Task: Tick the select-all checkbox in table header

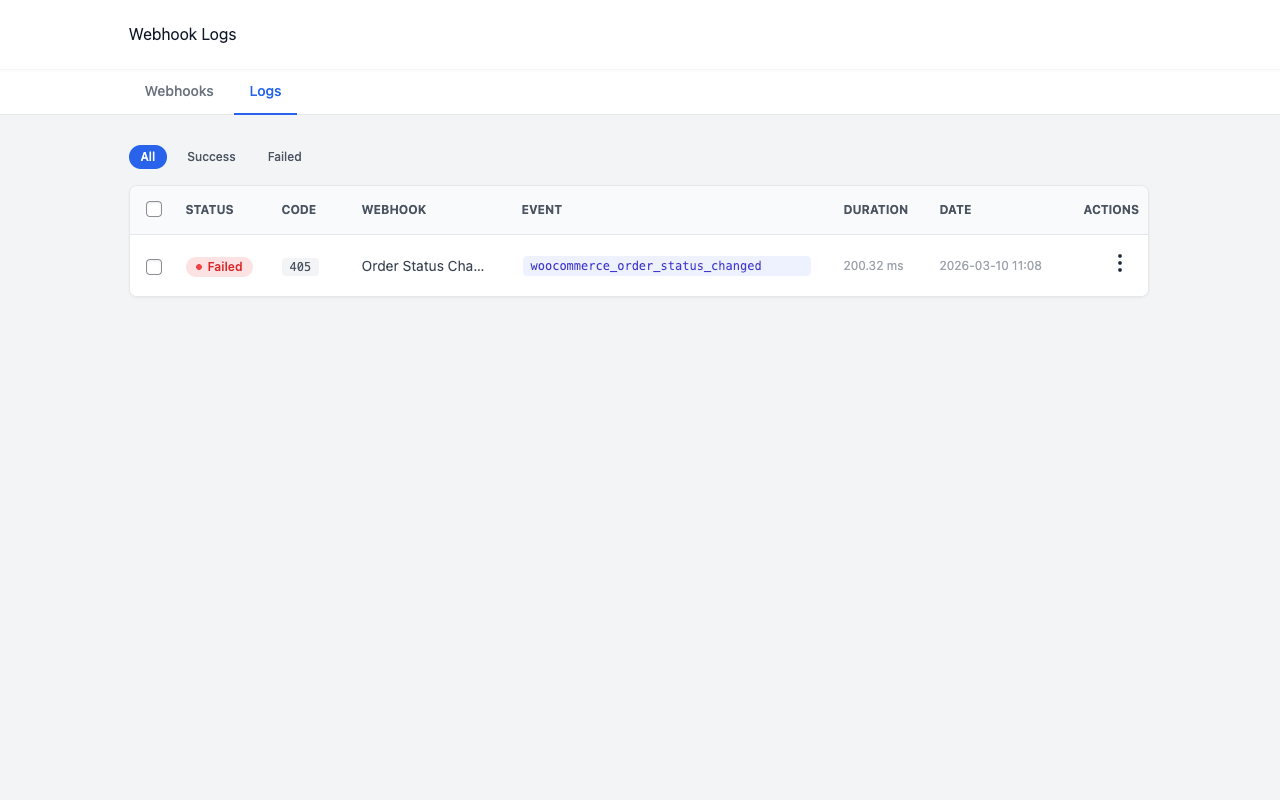Action: [154, 209]
